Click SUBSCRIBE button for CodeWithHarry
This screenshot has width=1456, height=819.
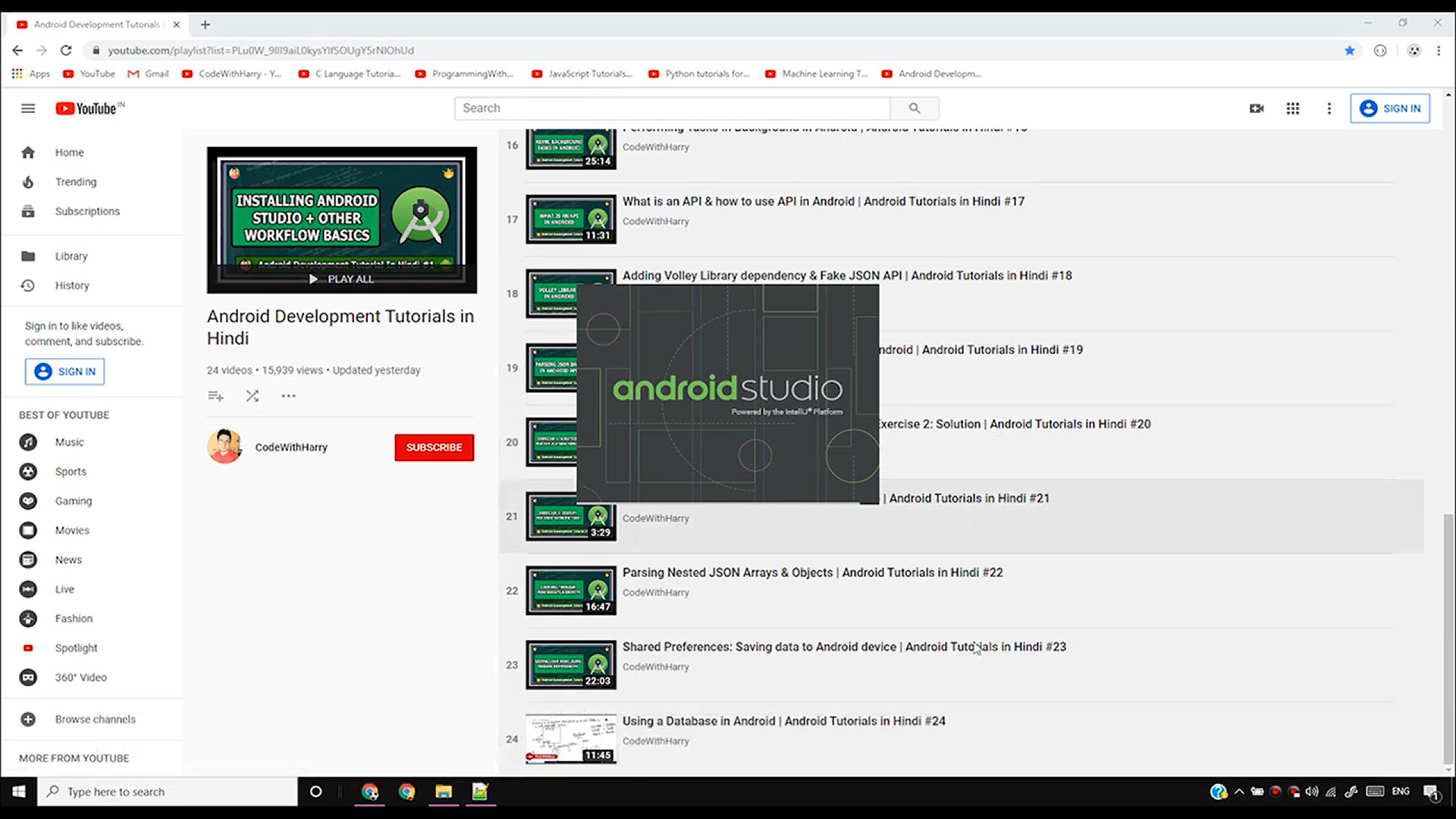[x=434, y=447]
